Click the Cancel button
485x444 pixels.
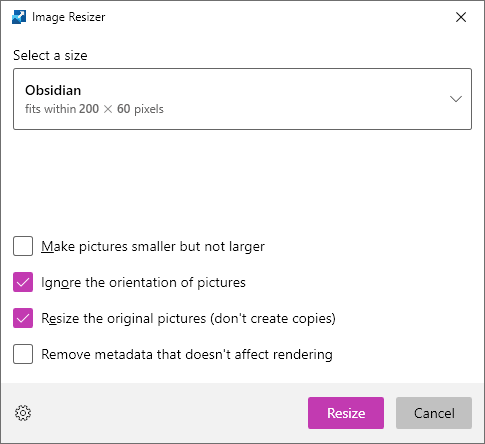tap(434, 413)
